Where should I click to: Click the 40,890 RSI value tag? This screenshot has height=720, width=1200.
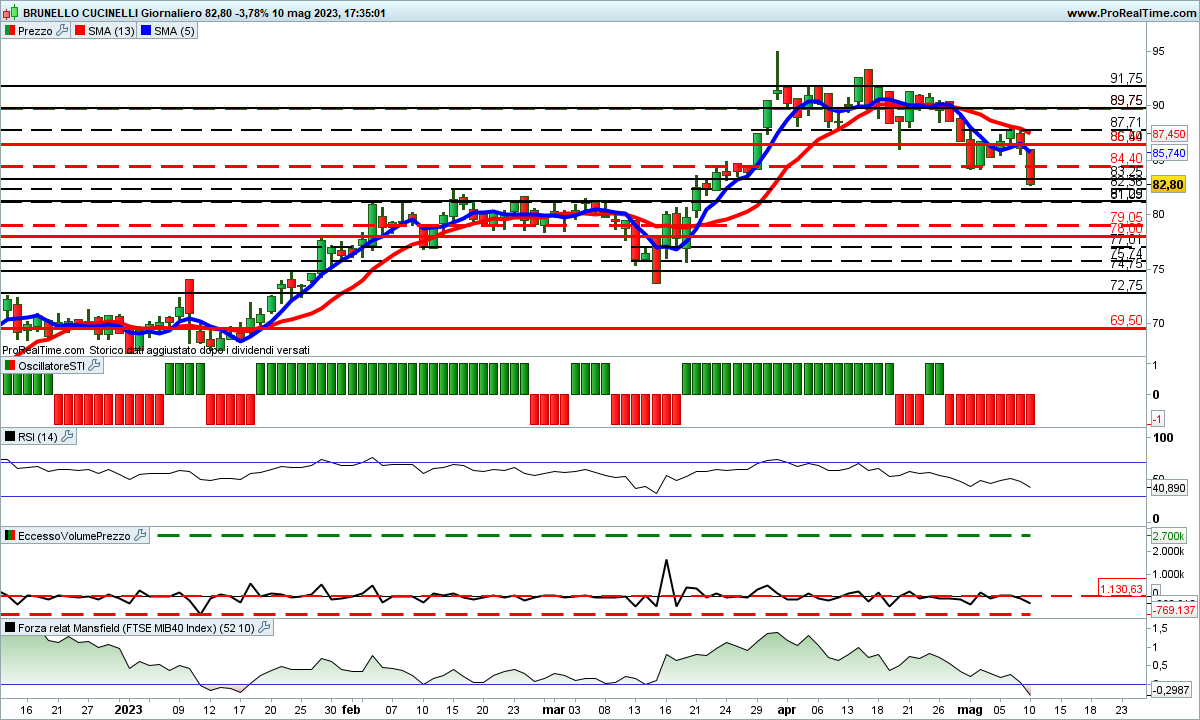pos(1168,488)
